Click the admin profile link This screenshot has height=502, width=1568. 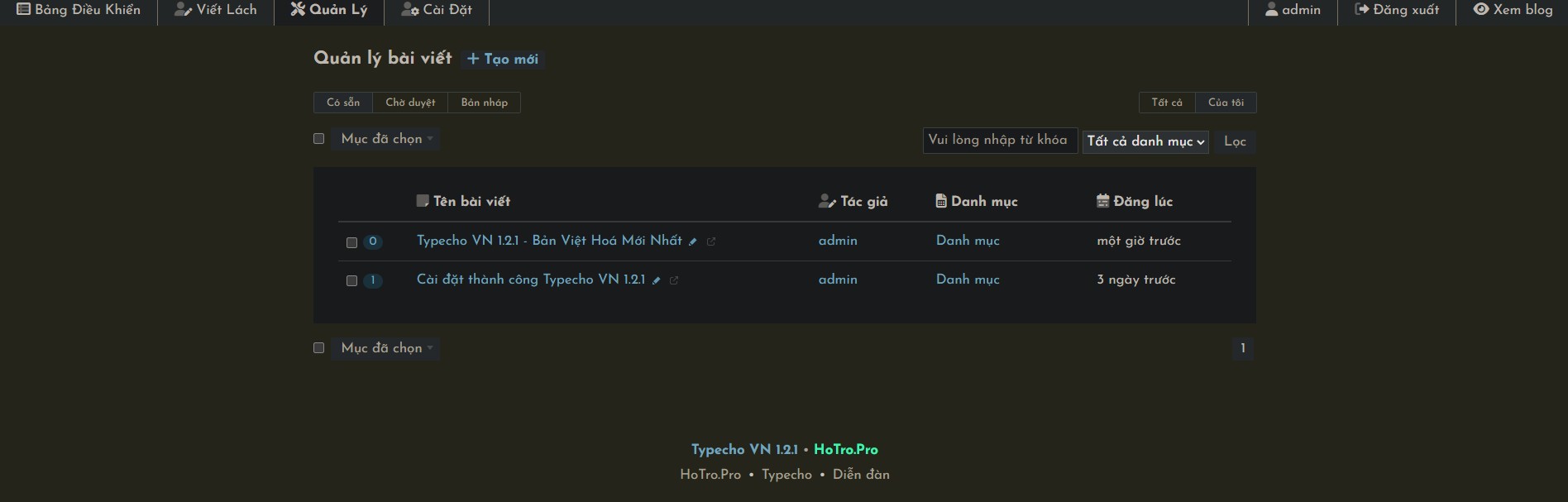tap(1293, 10)
